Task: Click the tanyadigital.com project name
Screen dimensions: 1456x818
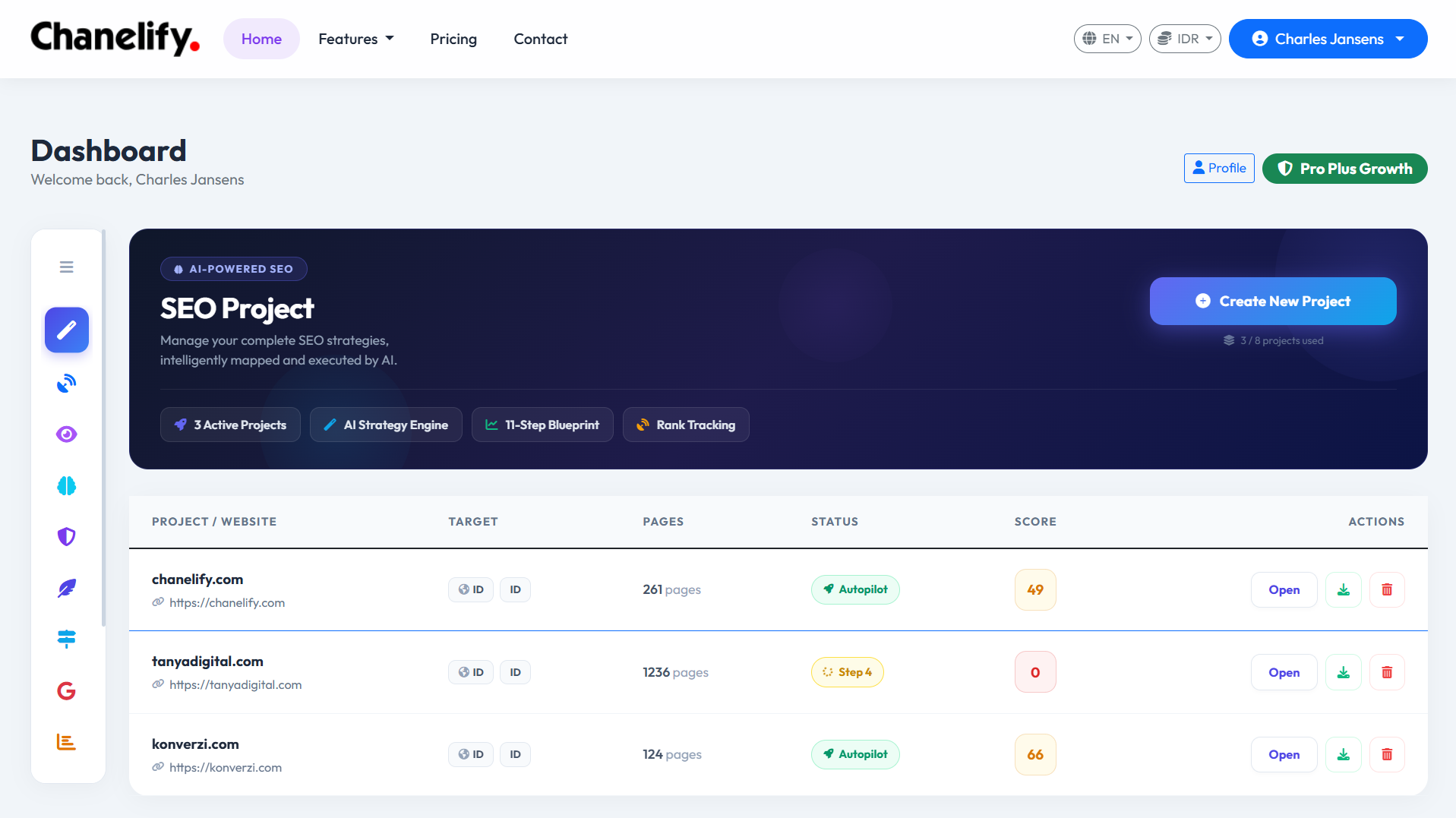Action: 207,662
